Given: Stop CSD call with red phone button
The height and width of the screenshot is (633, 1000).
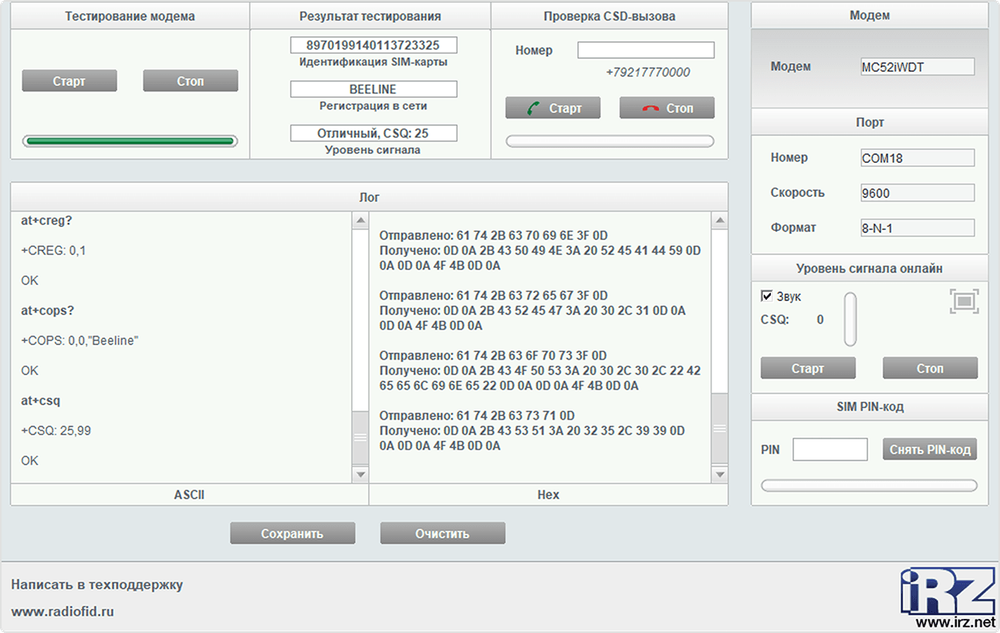Looking at the screenshot, I should pyautogui.click(x=667, y=108).
